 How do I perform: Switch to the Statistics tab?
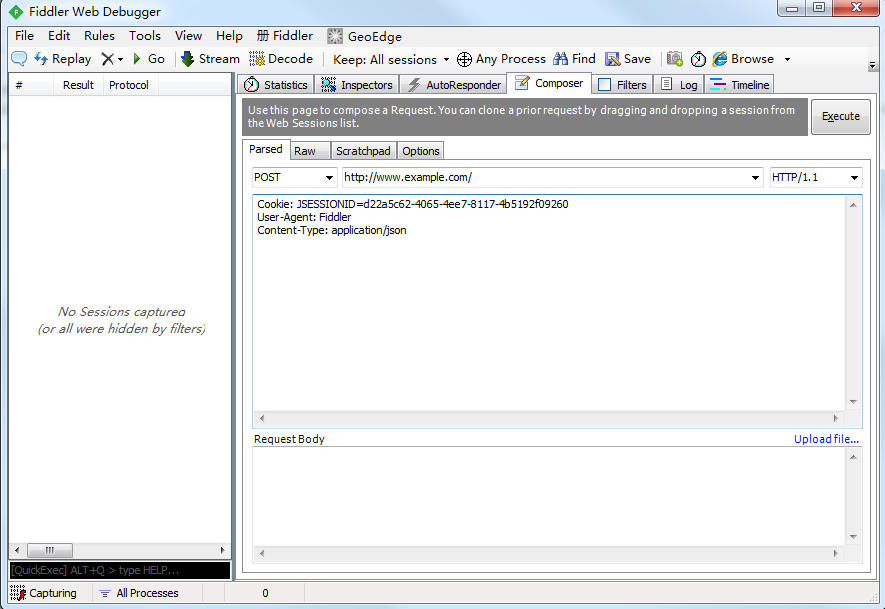click(275, 85)
